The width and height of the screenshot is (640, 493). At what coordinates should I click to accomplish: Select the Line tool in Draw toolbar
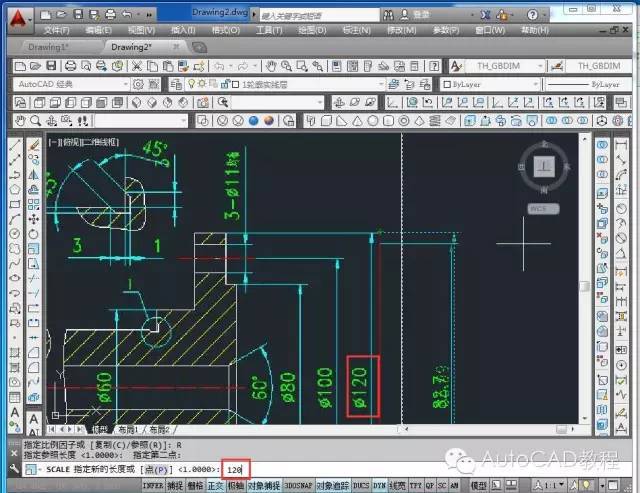pos(15,144)
